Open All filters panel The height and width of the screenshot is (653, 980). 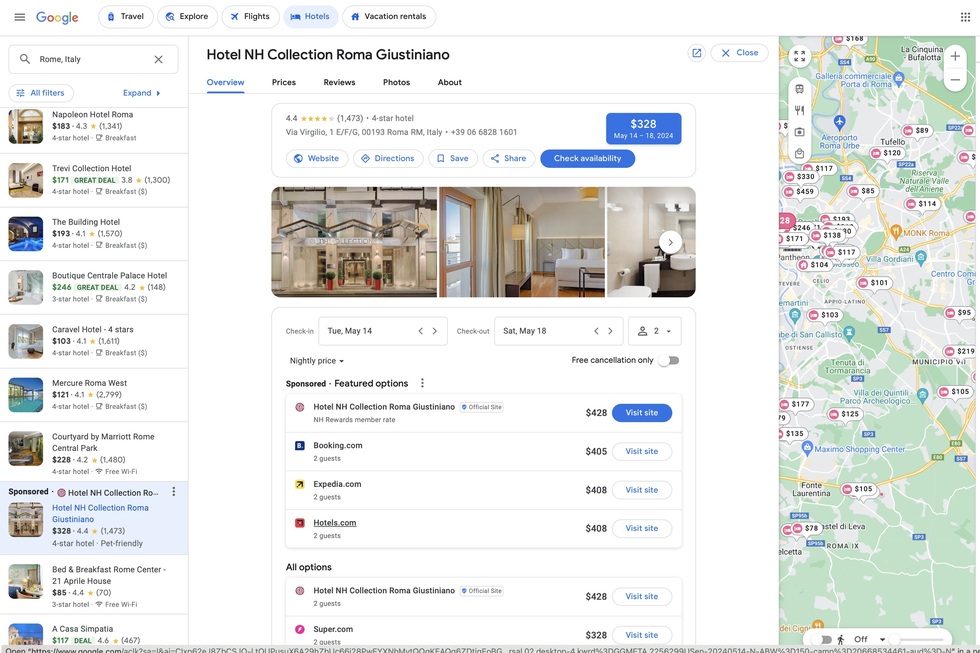pos(41,93)
